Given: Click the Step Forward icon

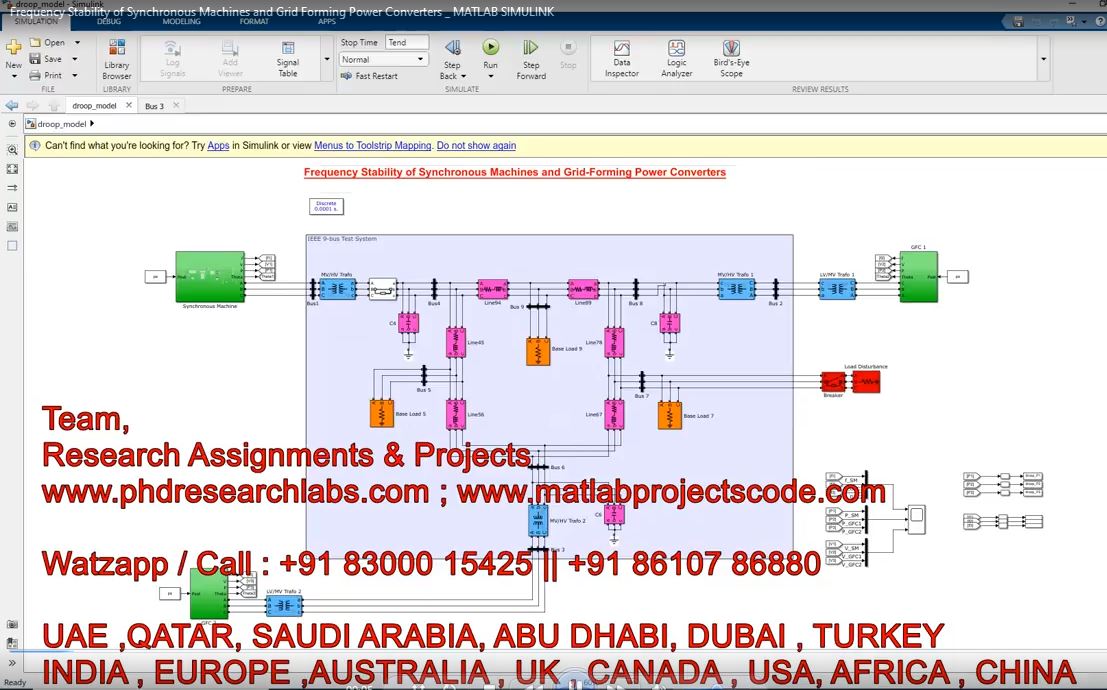Looking at the screenshot, I should tap(531, 48).
